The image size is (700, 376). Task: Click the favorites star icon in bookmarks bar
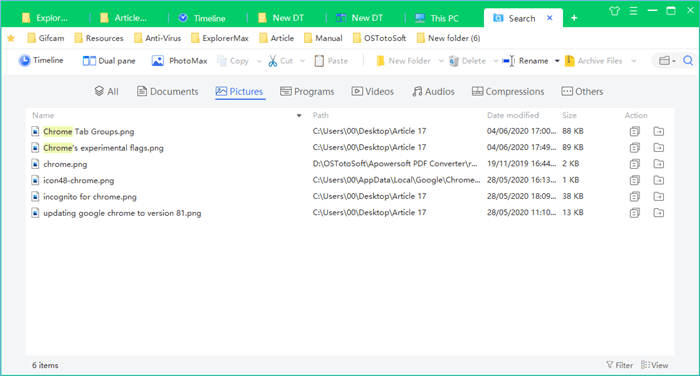(11, 38)
